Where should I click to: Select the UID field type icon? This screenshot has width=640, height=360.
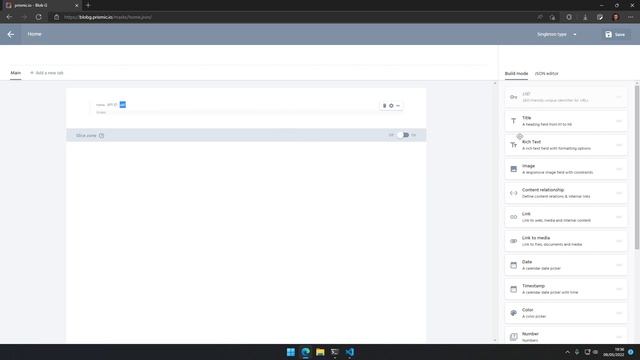(513, 97)
